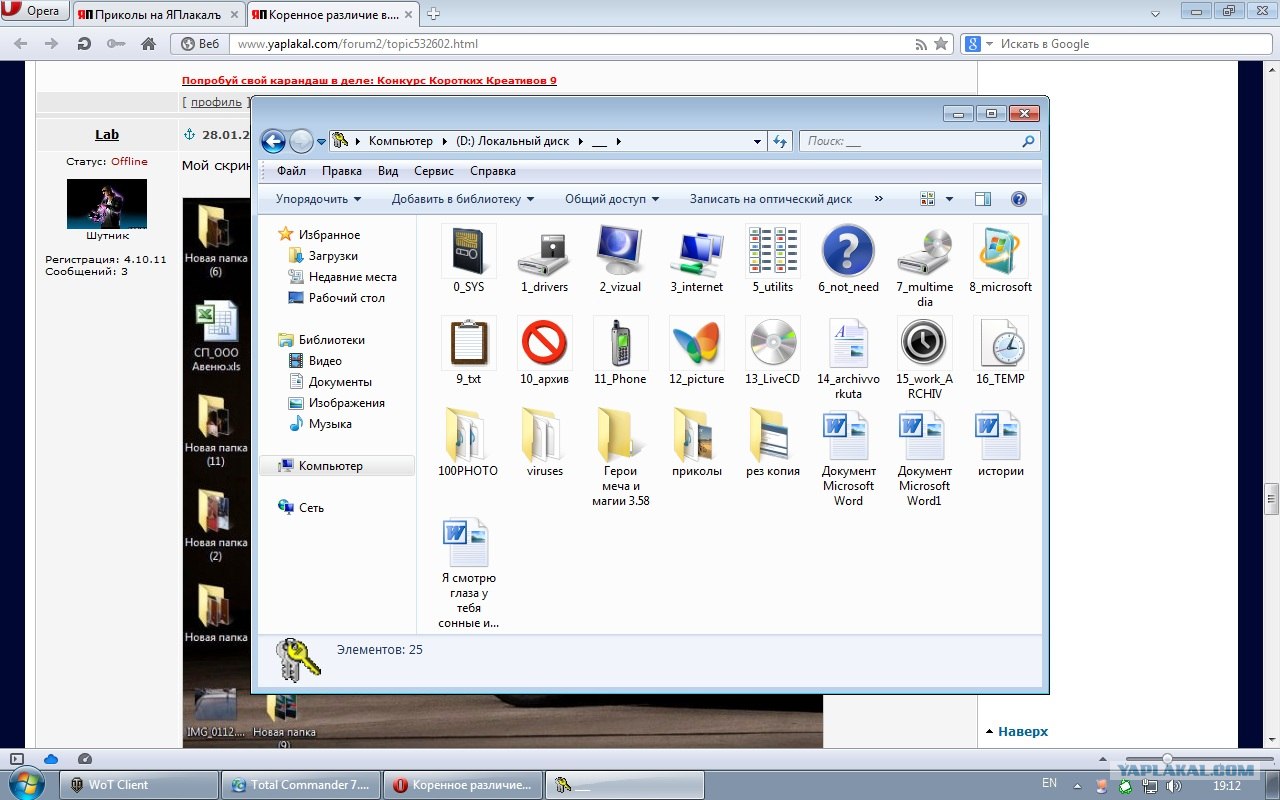
Task: Open the change view dropdown arrow
Action: click(949, 199)
